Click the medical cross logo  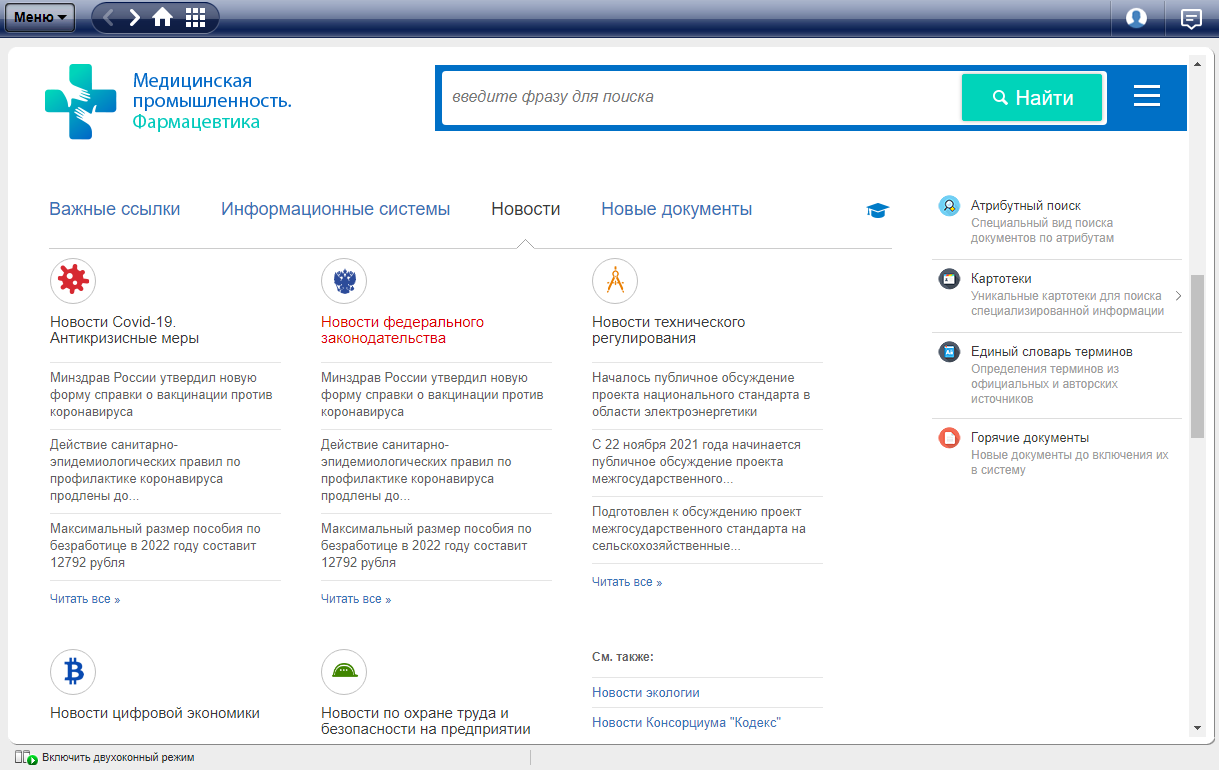(81, 101)
